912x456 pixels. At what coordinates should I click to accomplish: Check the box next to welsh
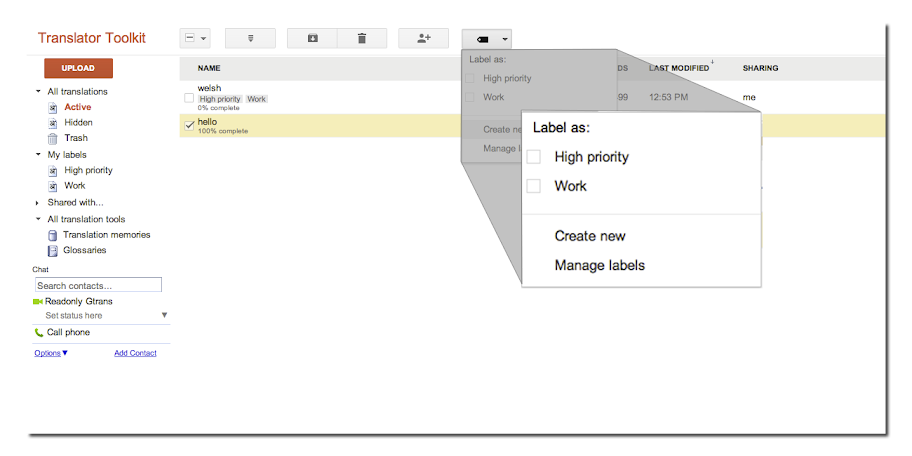(x=189, y=98)
